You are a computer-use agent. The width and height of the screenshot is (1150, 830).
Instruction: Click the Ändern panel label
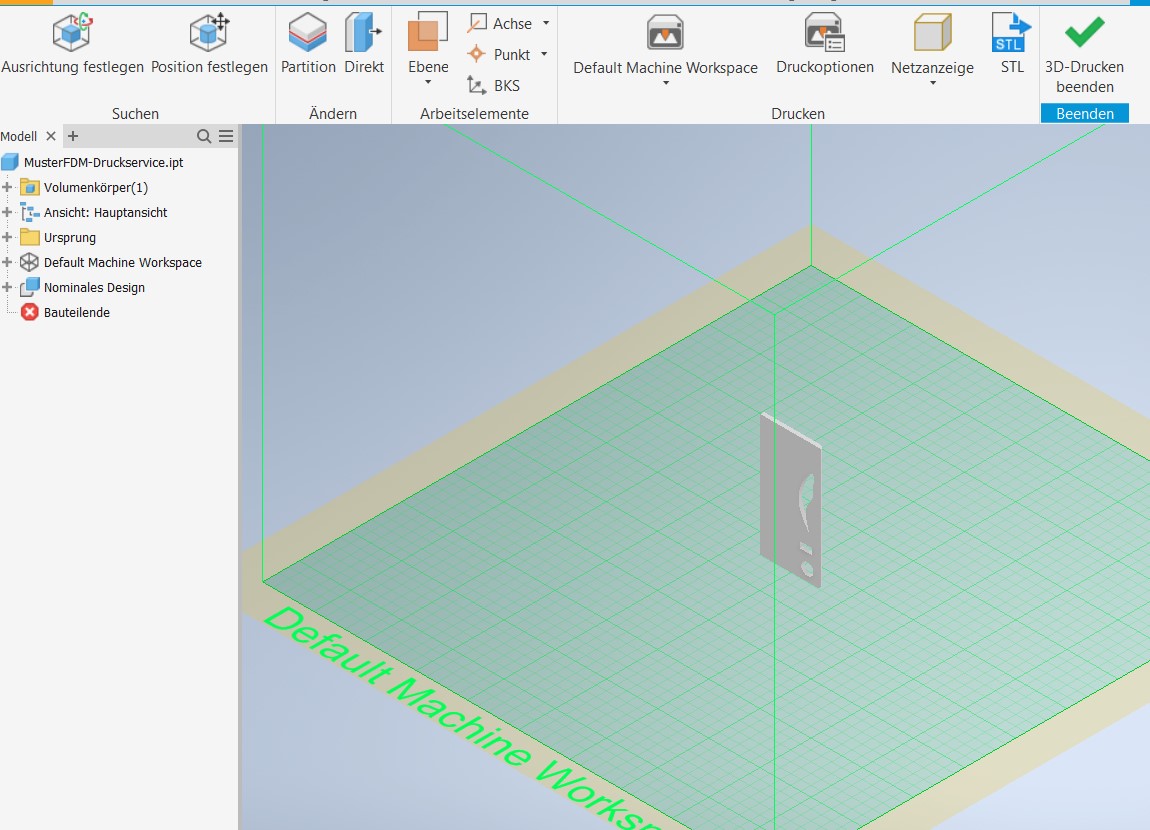pyautogui.click(x=333, y=114)
